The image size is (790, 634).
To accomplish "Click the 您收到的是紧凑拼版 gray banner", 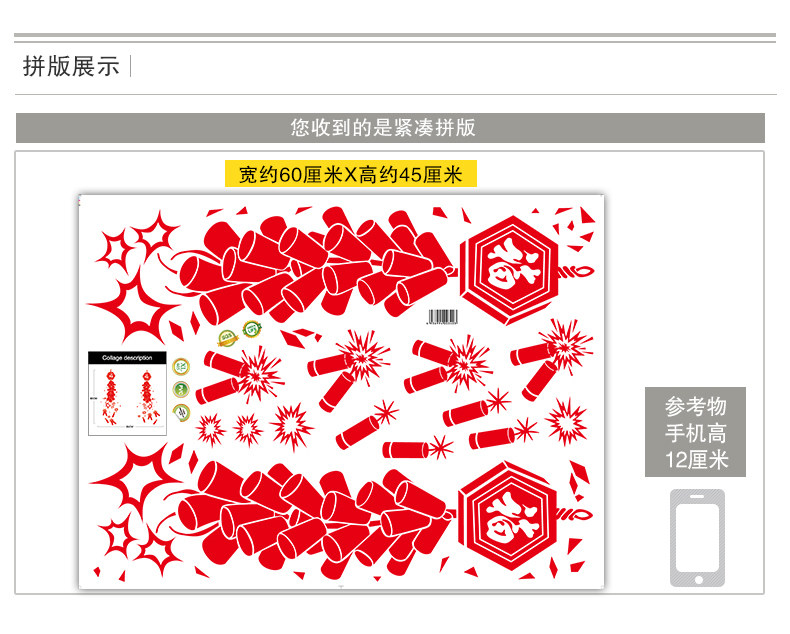I will 390,128.
